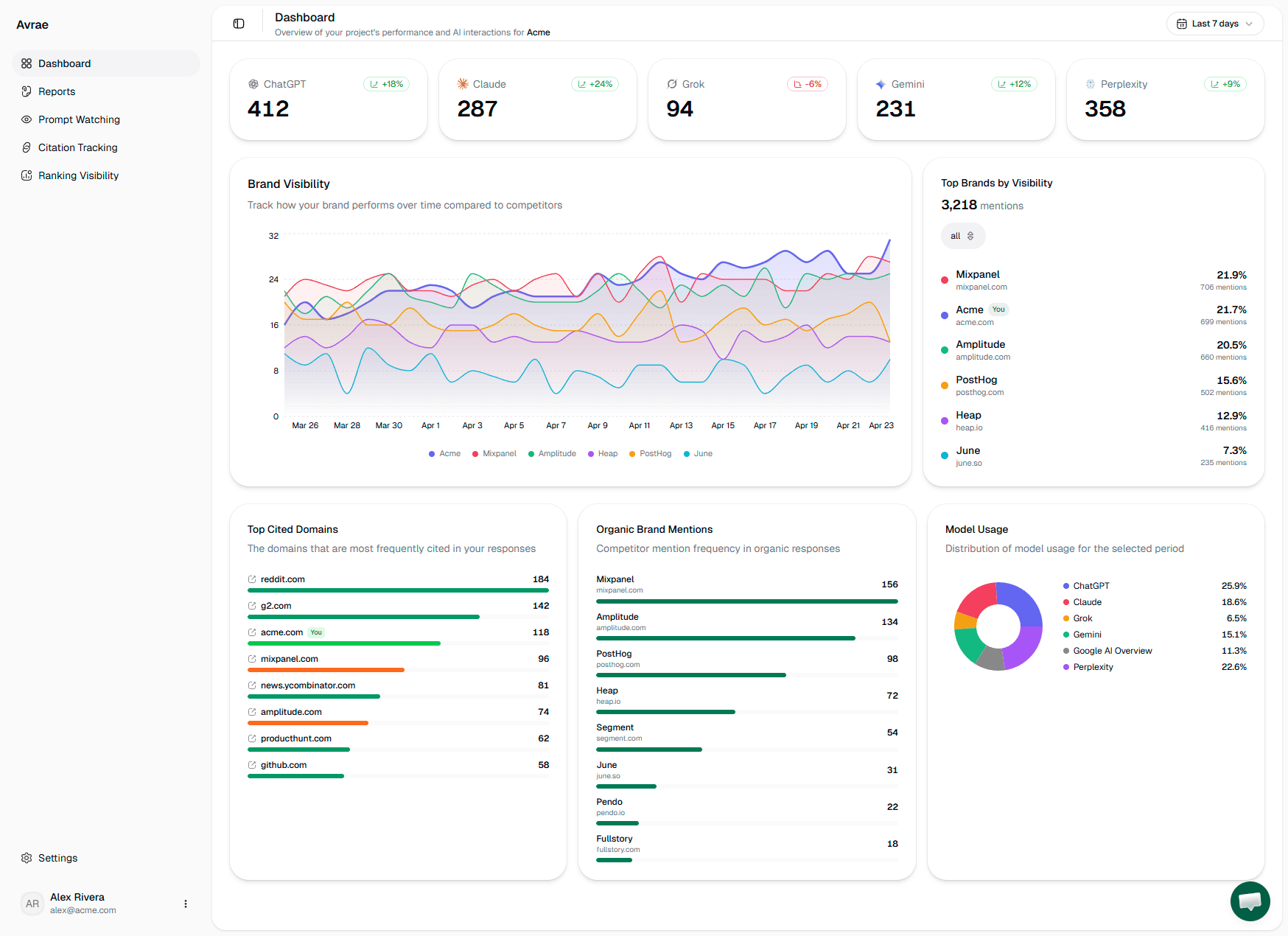
Task: Click ChatGPT color dot in Model Usage
Action: pyautogui.click(x=1066, y=586)
